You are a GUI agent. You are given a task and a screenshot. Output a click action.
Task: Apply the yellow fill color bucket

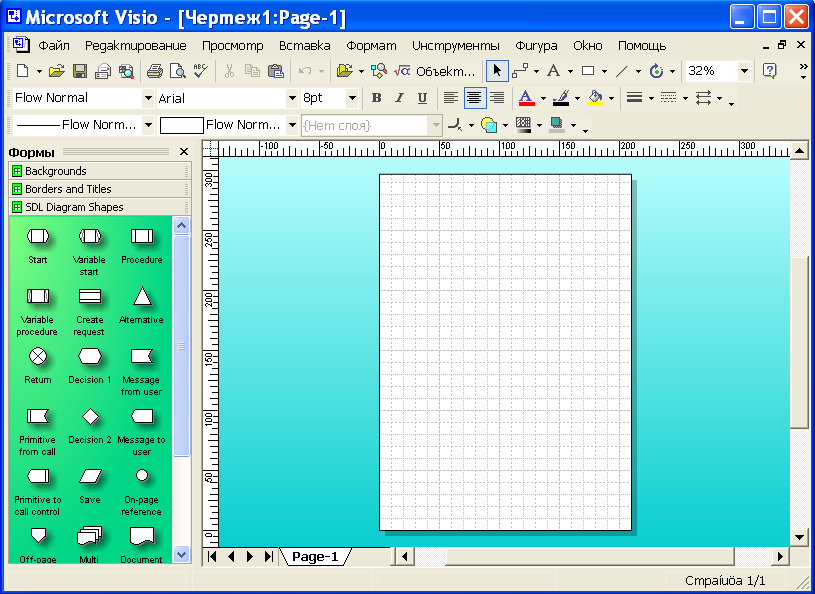595,98
